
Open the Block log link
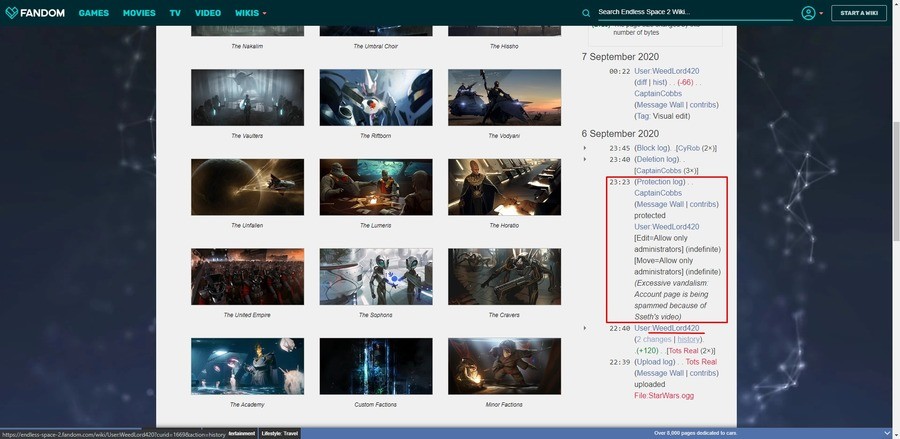coord(653,148)
